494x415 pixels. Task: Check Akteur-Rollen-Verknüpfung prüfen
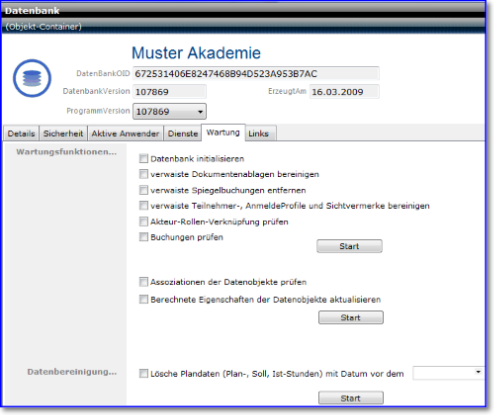pyautogui.click(x=143, y=222)
